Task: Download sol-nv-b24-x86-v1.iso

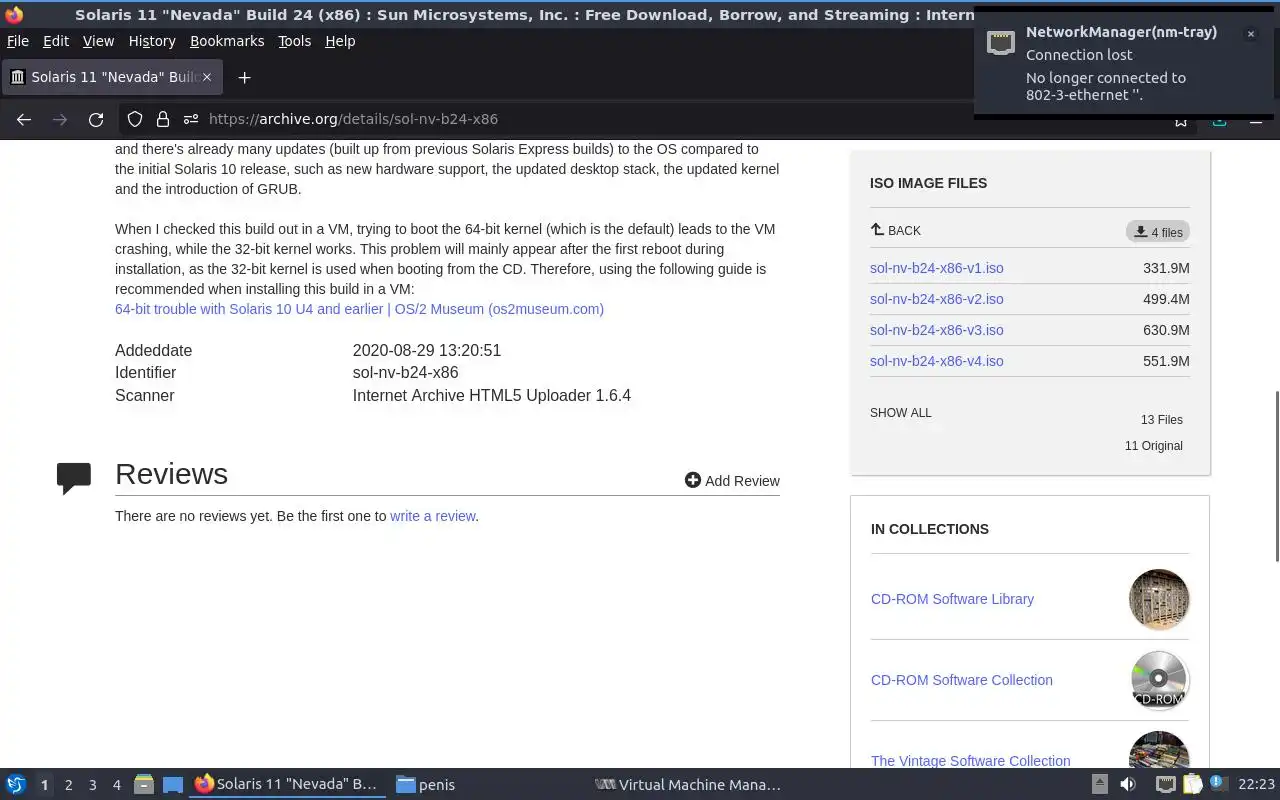Action: [936, 268]
